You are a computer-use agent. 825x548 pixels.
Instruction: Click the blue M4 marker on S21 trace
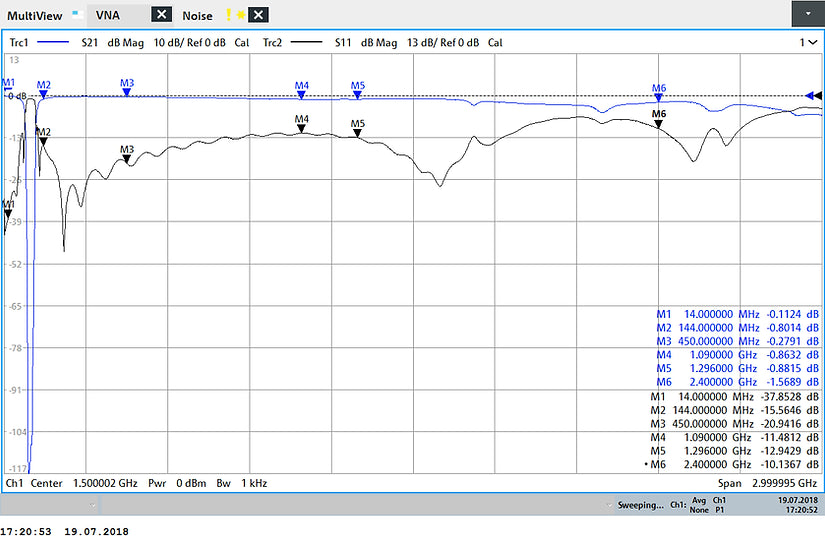302,95
